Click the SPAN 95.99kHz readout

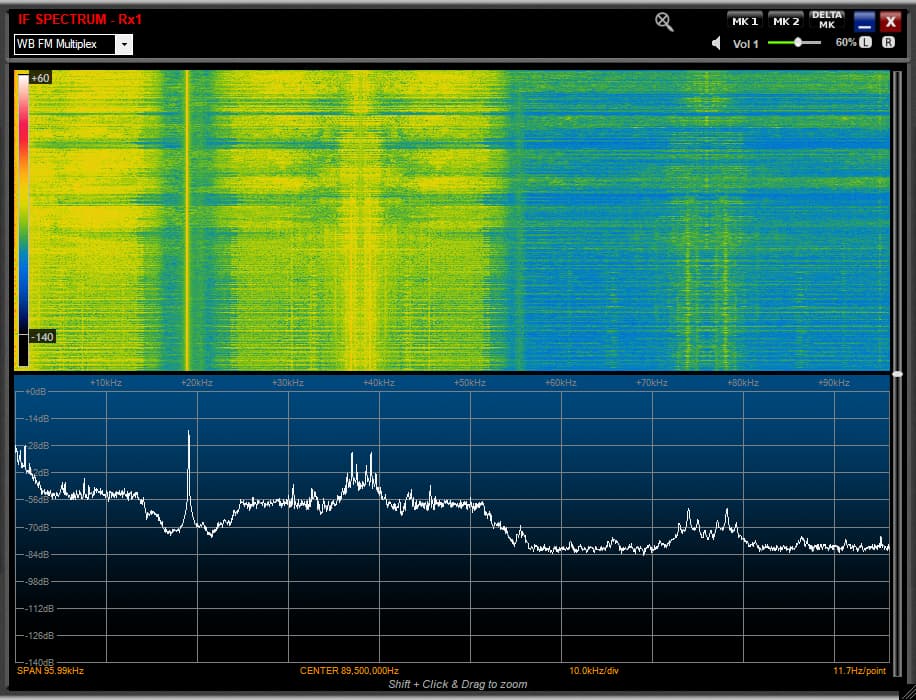coord(51,670)
